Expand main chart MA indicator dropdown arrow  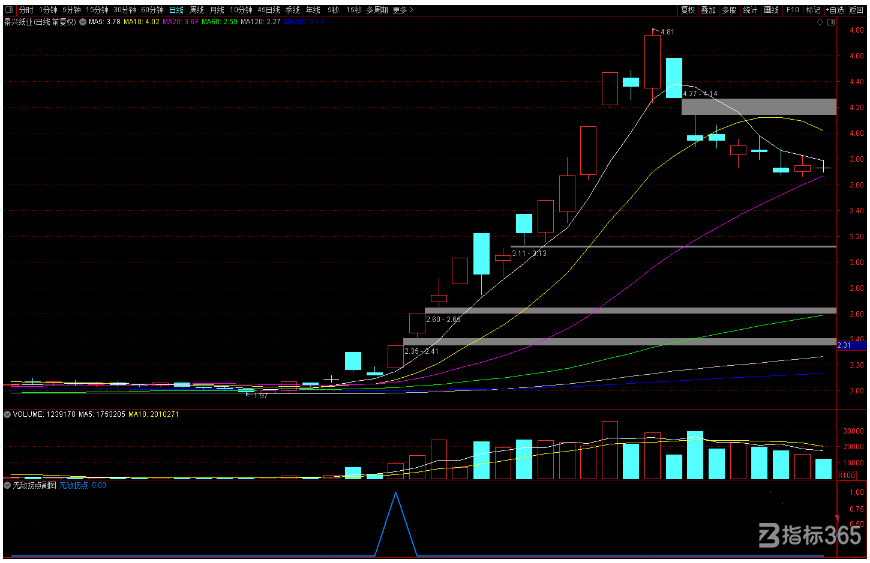pyautogui.click(x=82, y=22)
